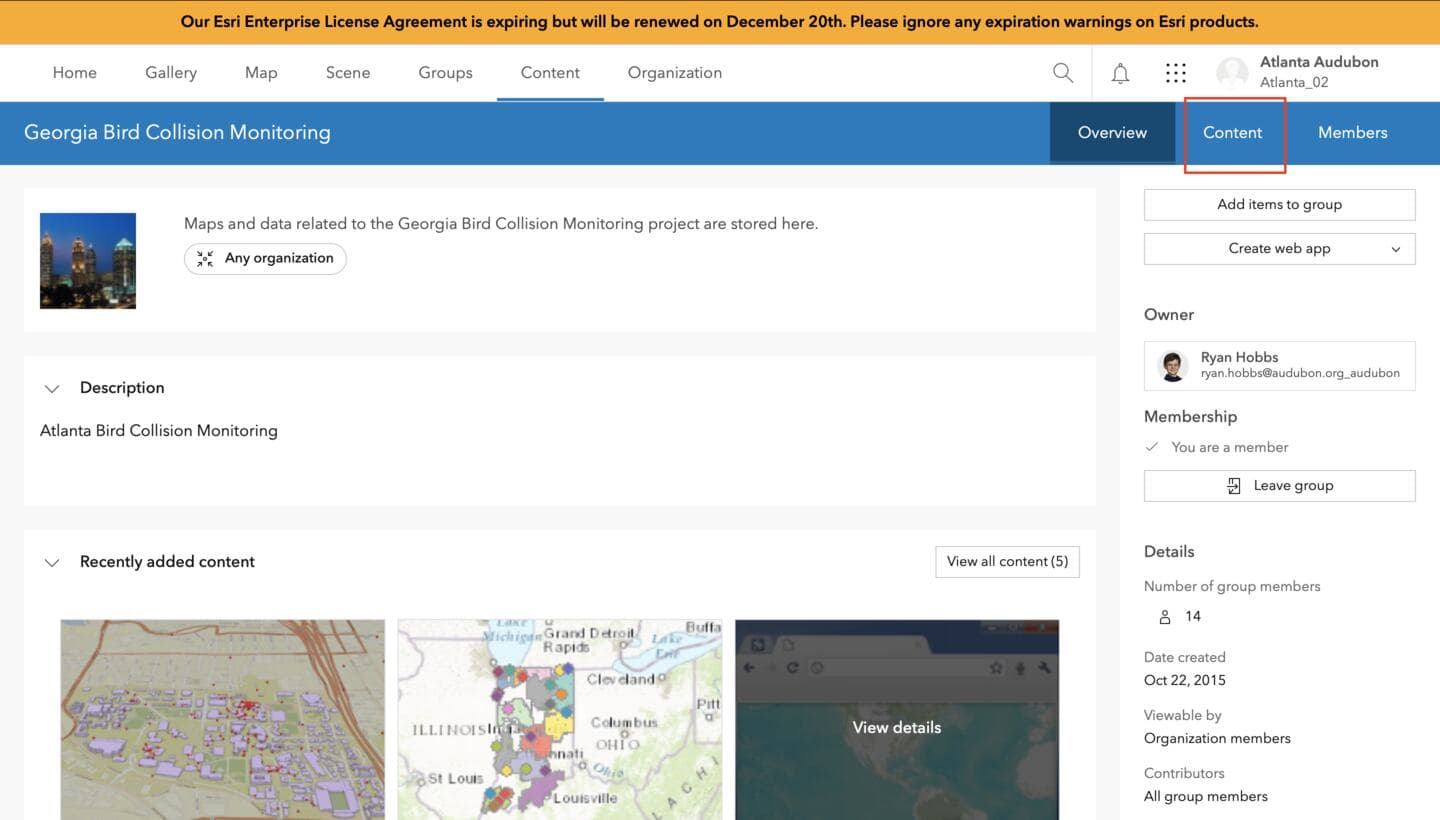Click the Atlanta Audubon account name
The height and width of the screenshot is (820, 1440).
[x=1319, y=62]
